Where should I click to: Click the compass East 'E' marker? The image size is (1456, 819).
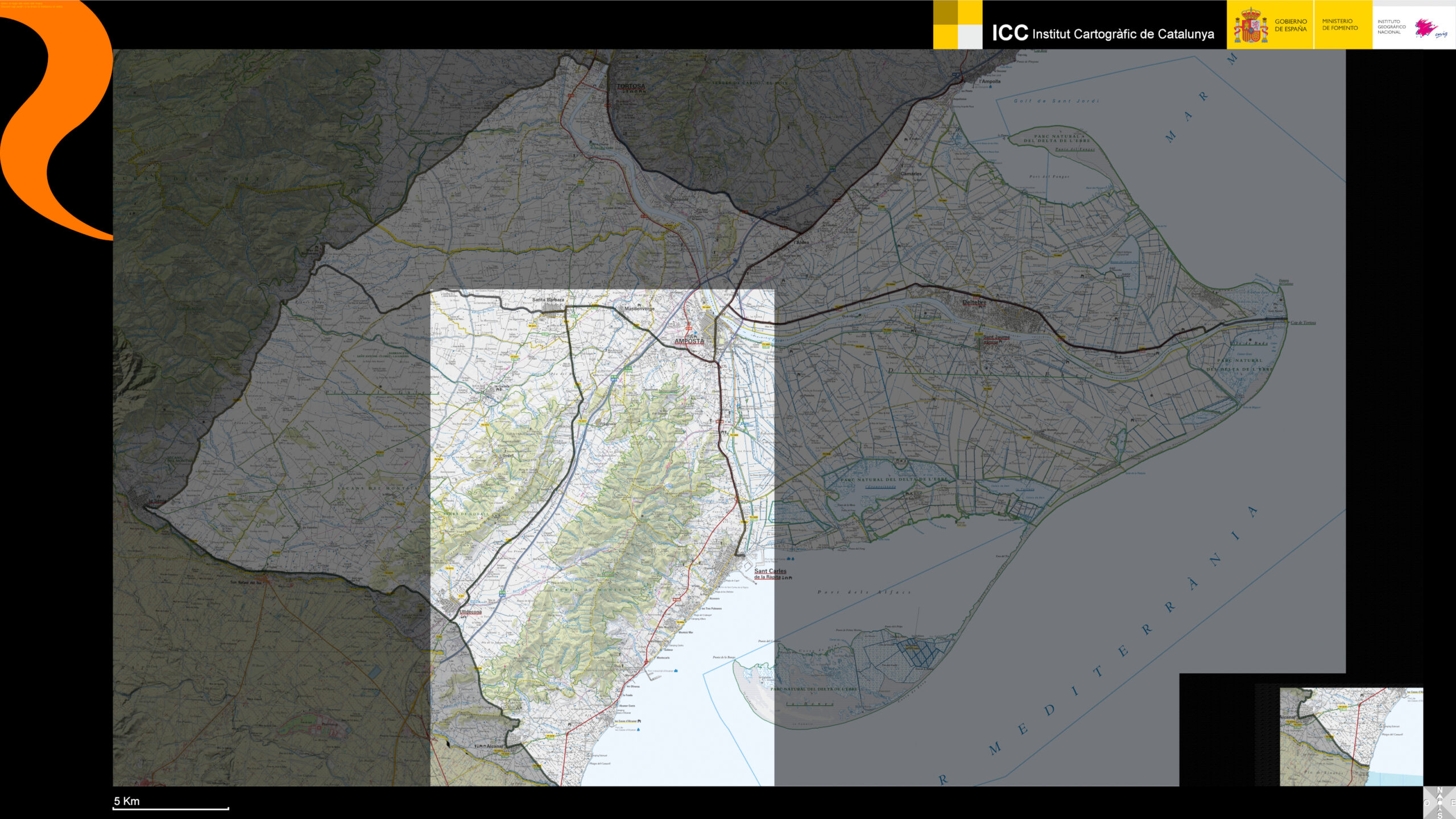click(1453, 802)
